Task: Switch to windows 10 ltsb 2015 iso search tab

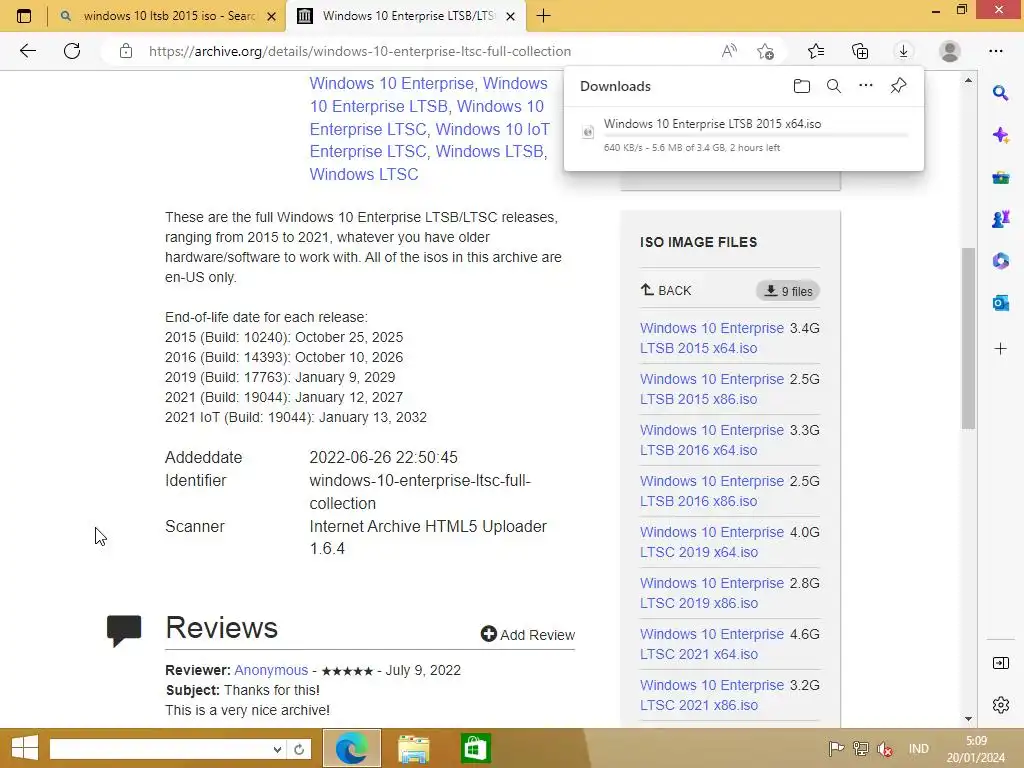Action: 168,16
